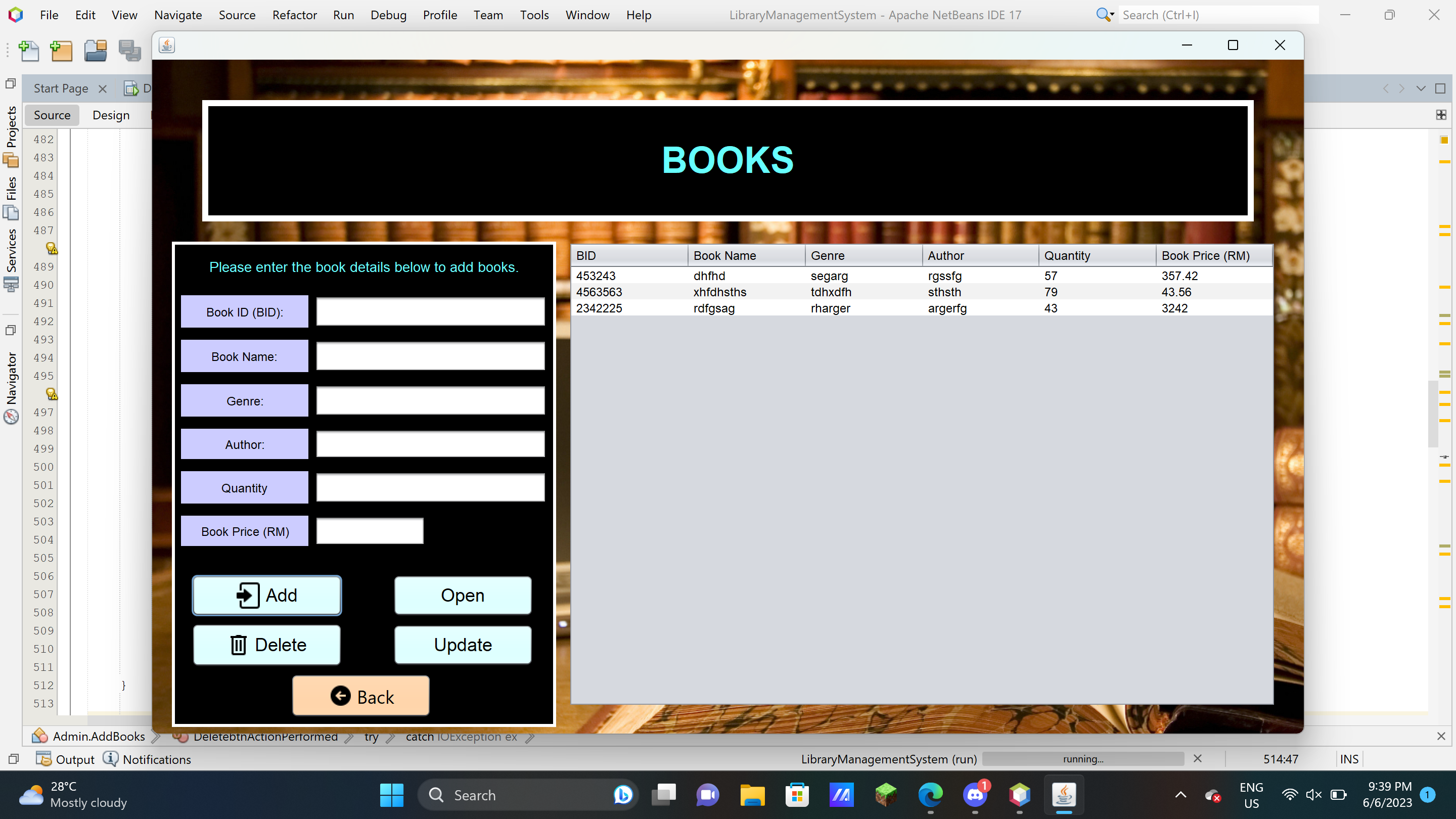
Task: Click the Discord taskbar icon
Action: pyautogui.click(x=975, y=795)
